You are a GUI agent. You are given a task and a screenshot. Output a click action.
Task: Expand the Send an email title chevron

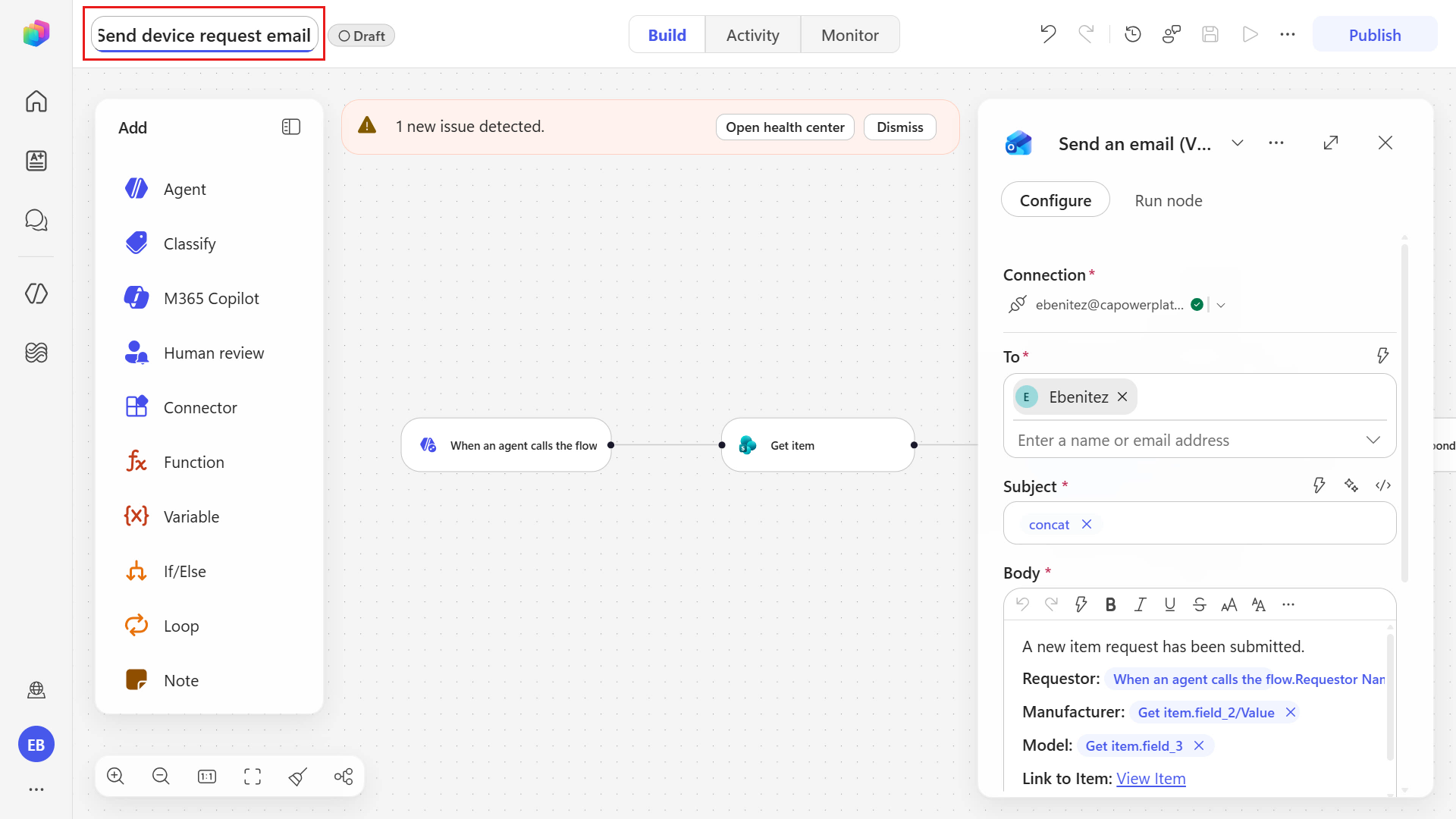(1238, 143)
